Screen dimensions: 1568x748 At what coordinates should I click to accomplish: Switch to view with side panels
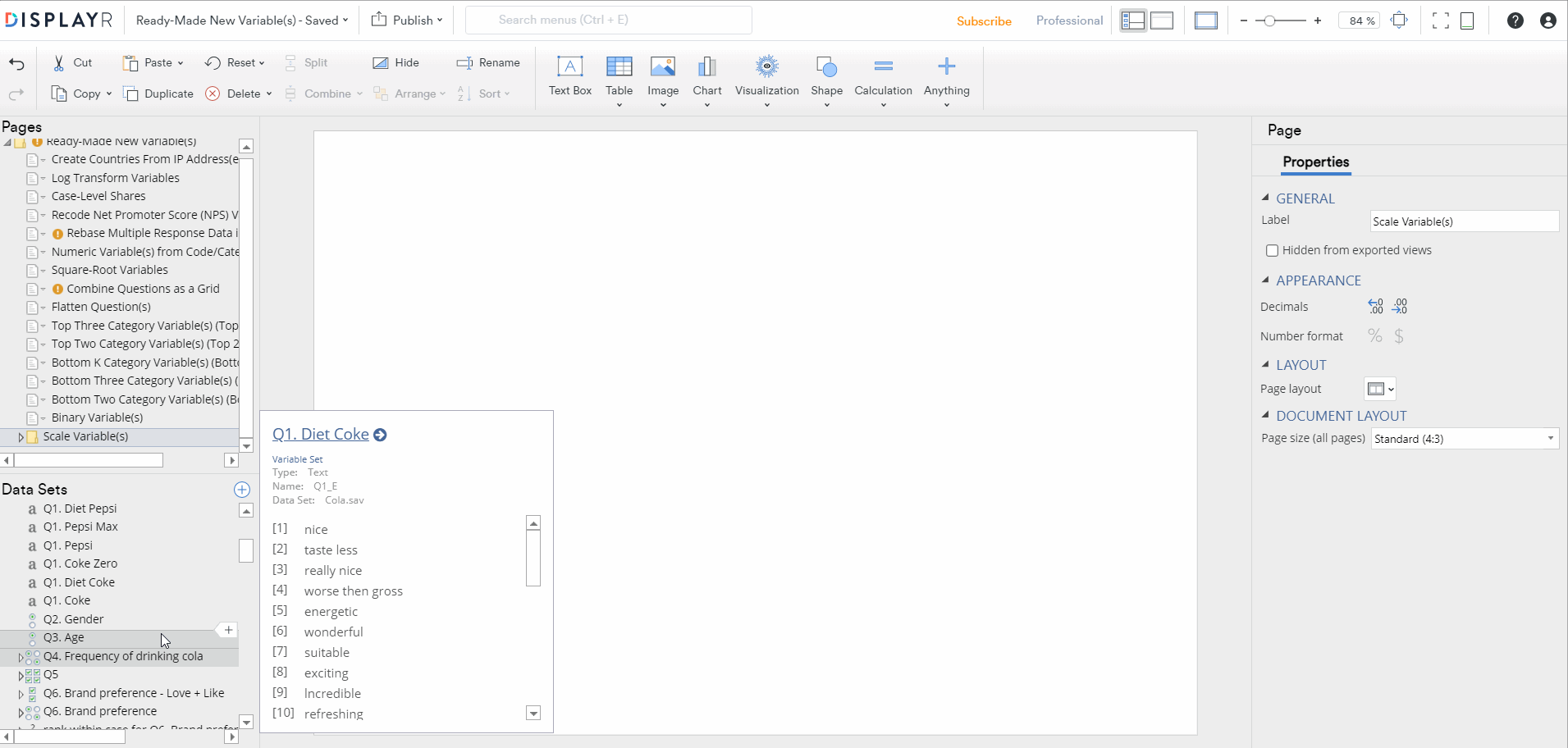[1133, 21]
